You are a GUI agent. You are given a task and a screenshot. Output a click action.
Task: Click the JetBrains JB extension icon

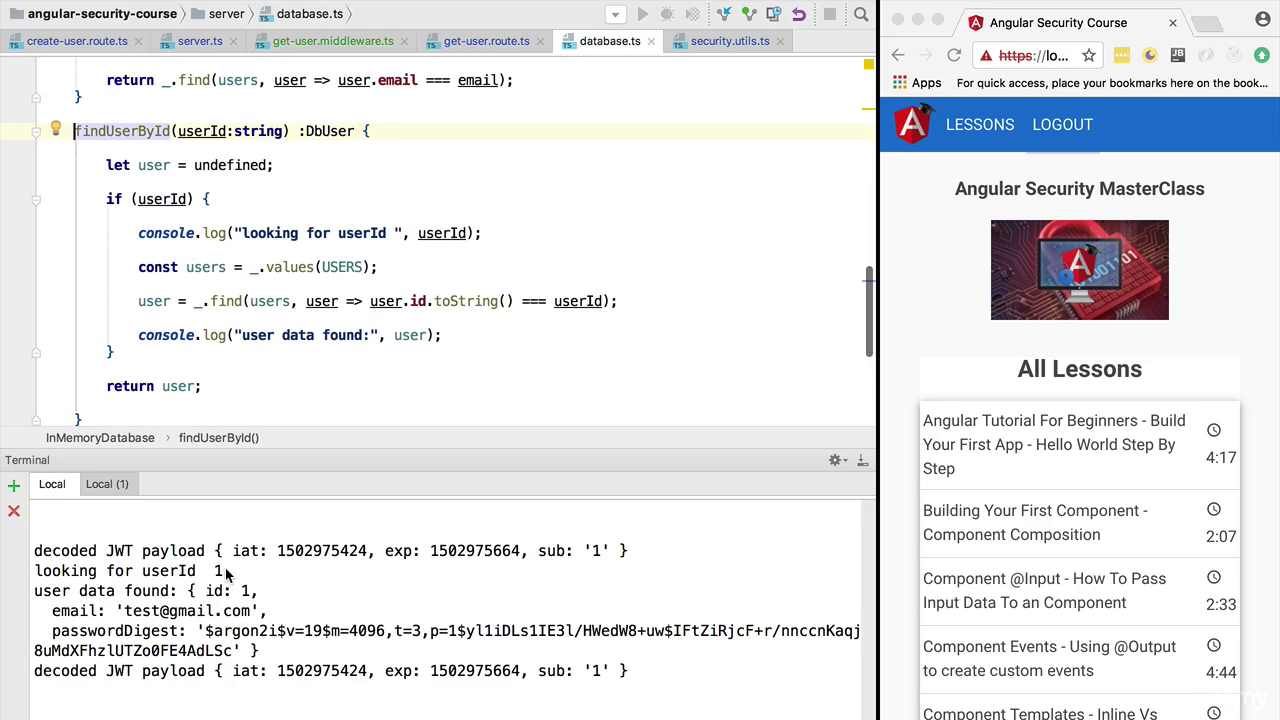click(x=1178, y=56)
